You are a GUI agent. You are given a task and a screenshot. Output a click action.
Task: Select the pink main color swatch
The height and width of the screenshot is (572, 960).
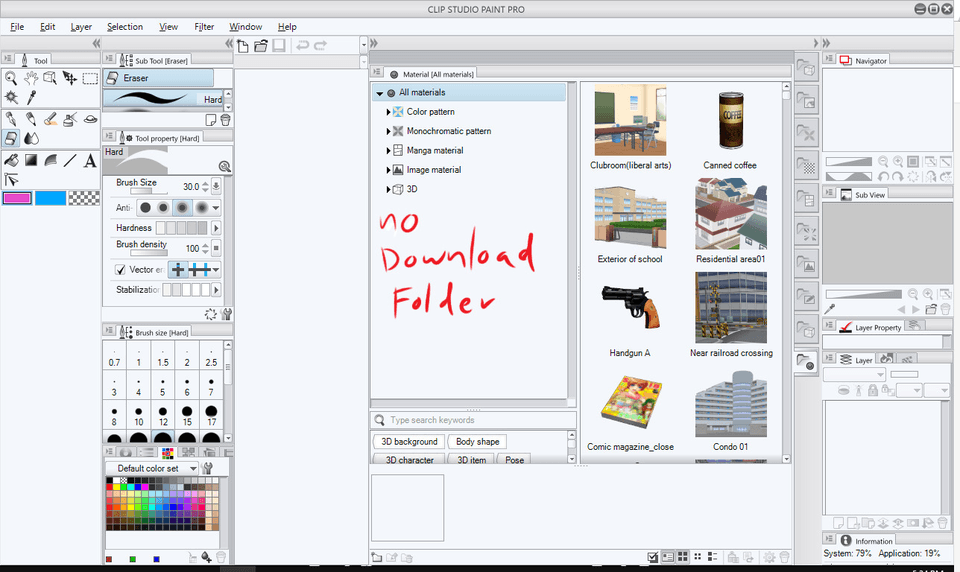tap(17, 198)
